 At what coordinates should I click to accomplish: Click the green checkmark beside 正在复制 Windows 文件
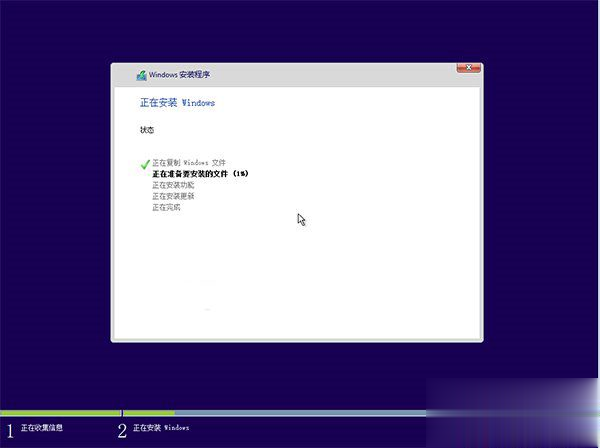[x=145, y=164]
